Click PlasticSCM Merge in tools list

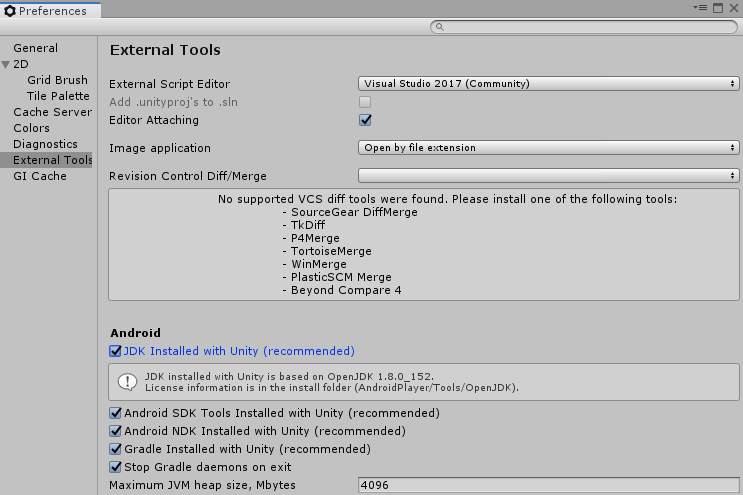tap(341, 277)
